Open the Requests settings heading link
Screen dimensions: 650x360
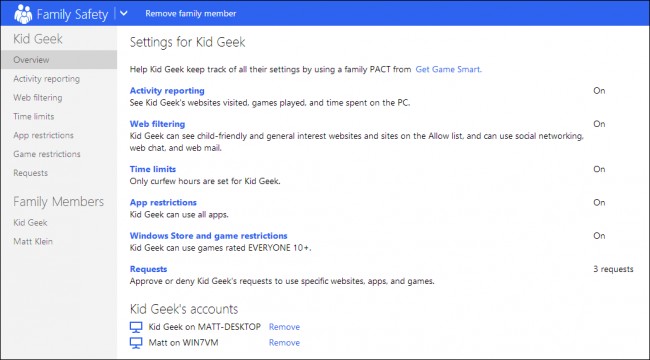148,269
